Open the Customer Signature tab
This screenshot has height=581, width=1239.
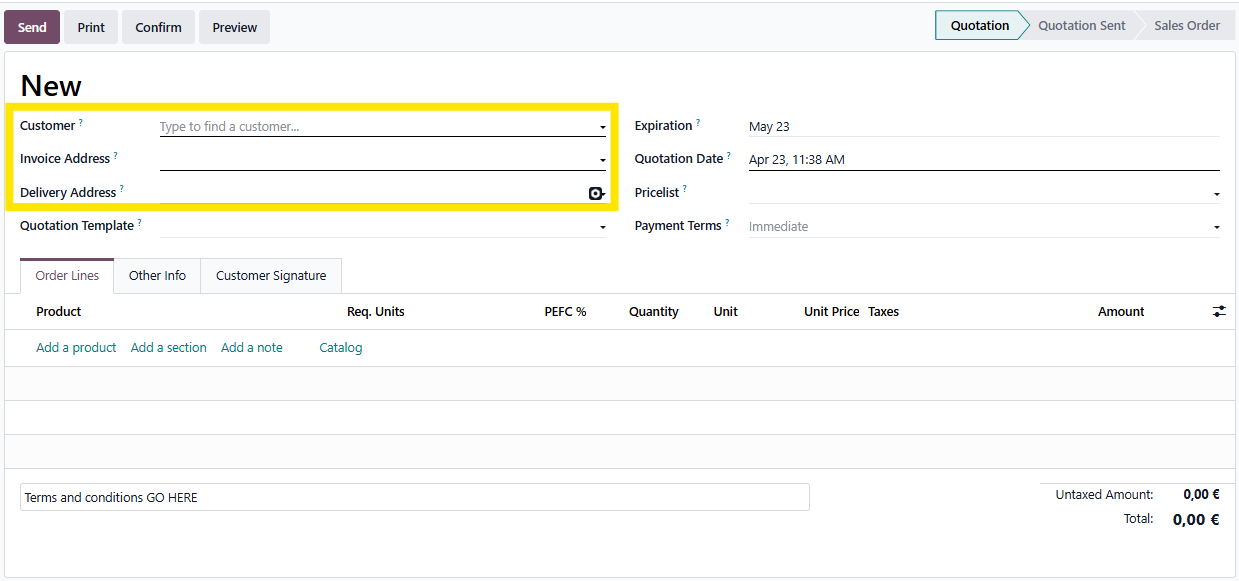click(271, 276)
